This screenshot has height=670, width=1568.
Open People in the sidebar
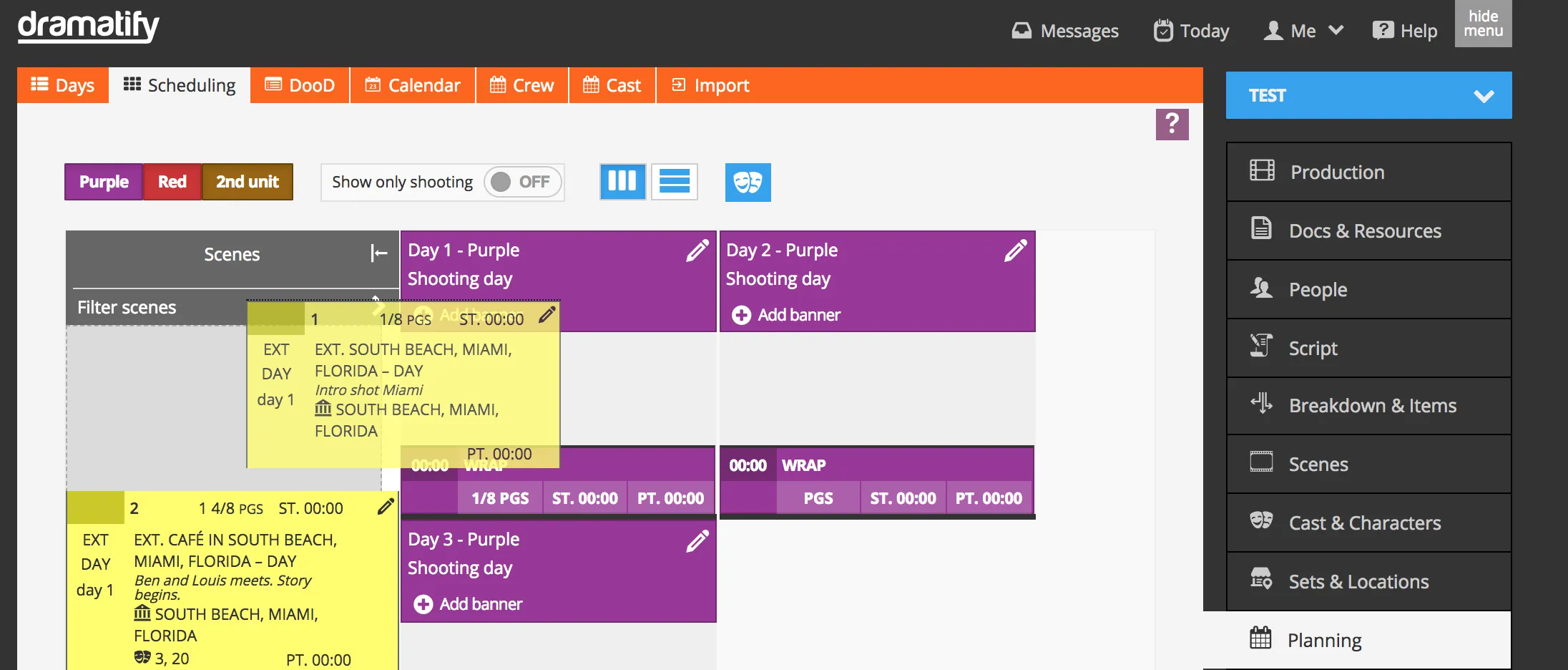coord(1368,289)
